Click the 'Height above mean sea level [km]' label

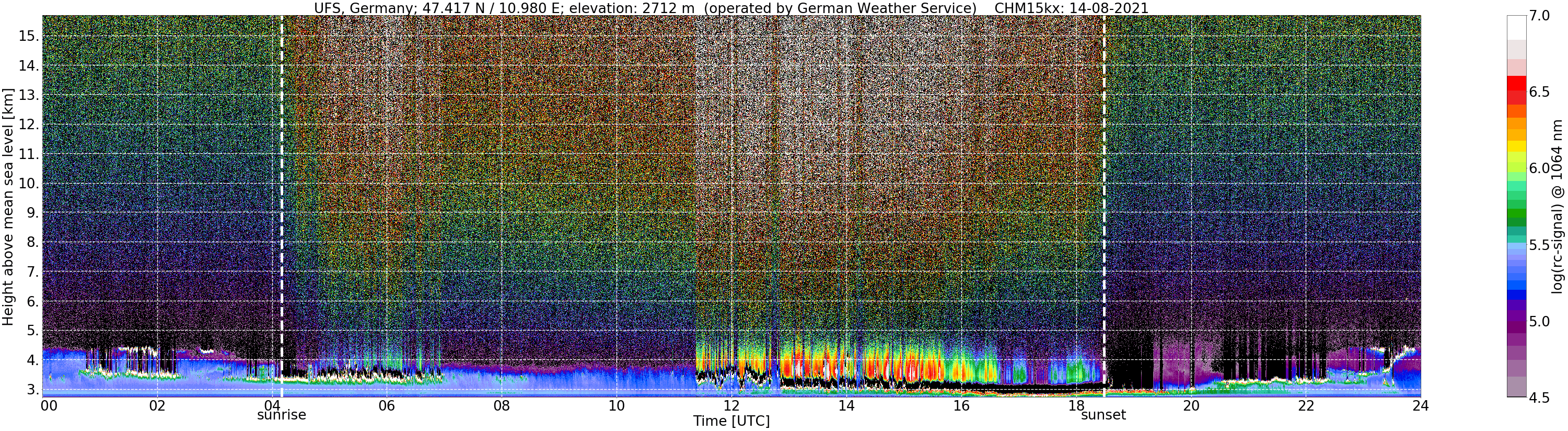pos(8,207)
